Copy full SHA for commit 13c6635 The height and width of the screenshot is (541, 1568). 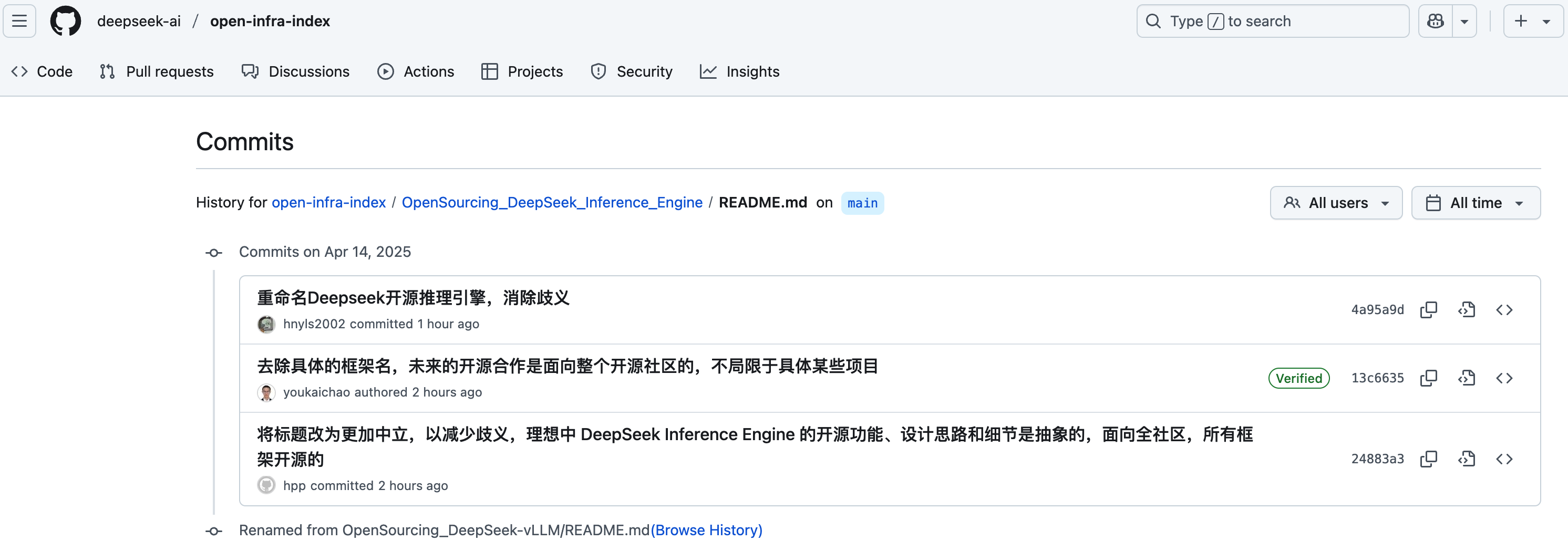1429,379
